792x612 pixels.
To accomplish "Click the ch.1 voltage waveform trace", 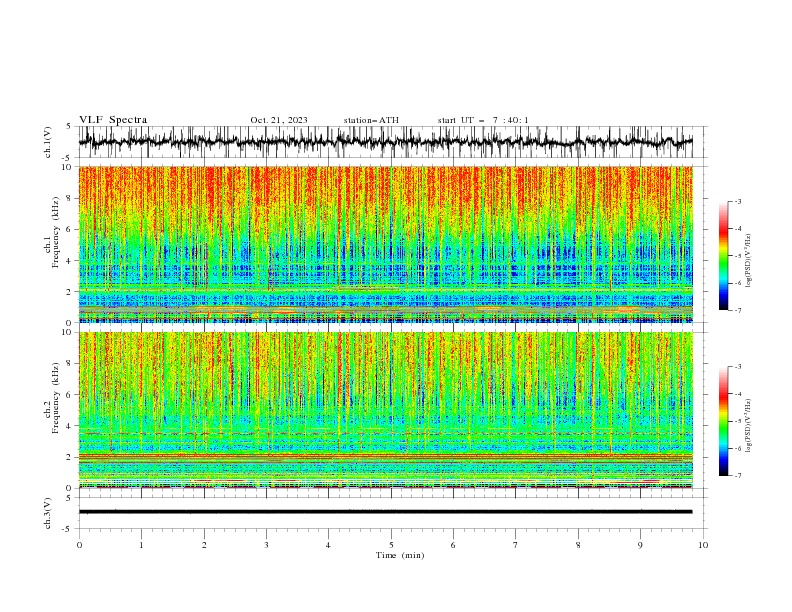I will click(385, 142).
